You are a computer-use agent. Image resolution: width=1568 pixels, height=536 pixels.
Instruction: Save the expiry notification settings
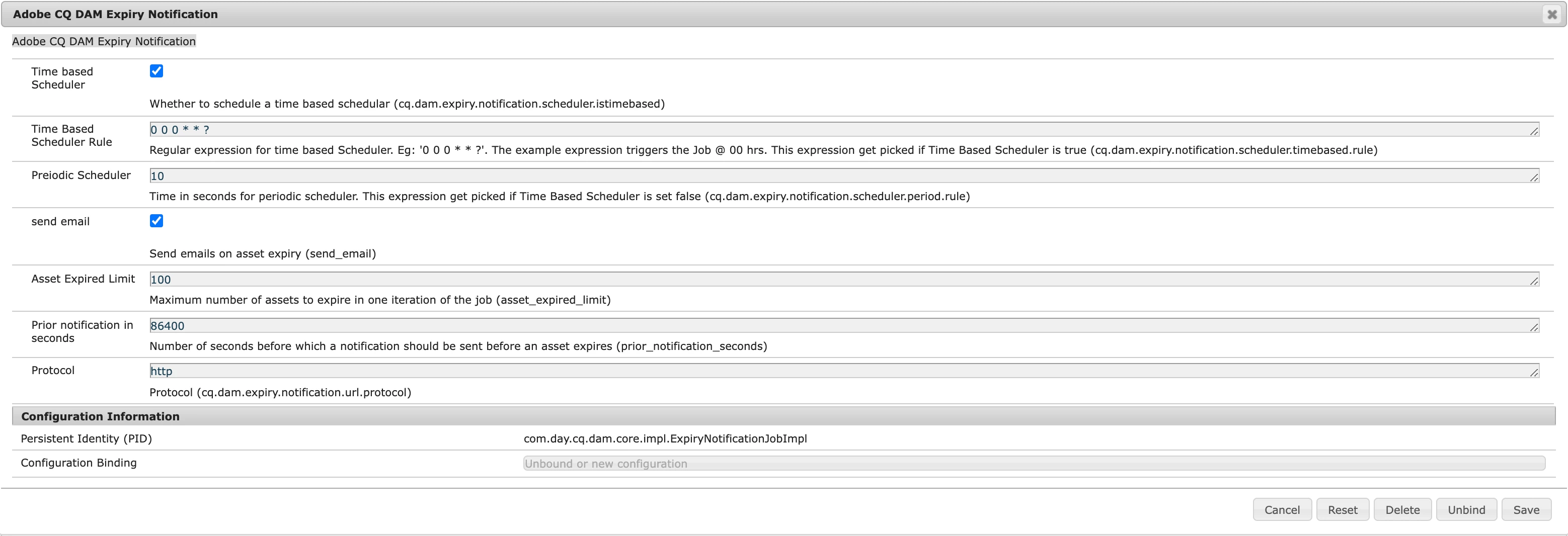[x=1526, y=510]
